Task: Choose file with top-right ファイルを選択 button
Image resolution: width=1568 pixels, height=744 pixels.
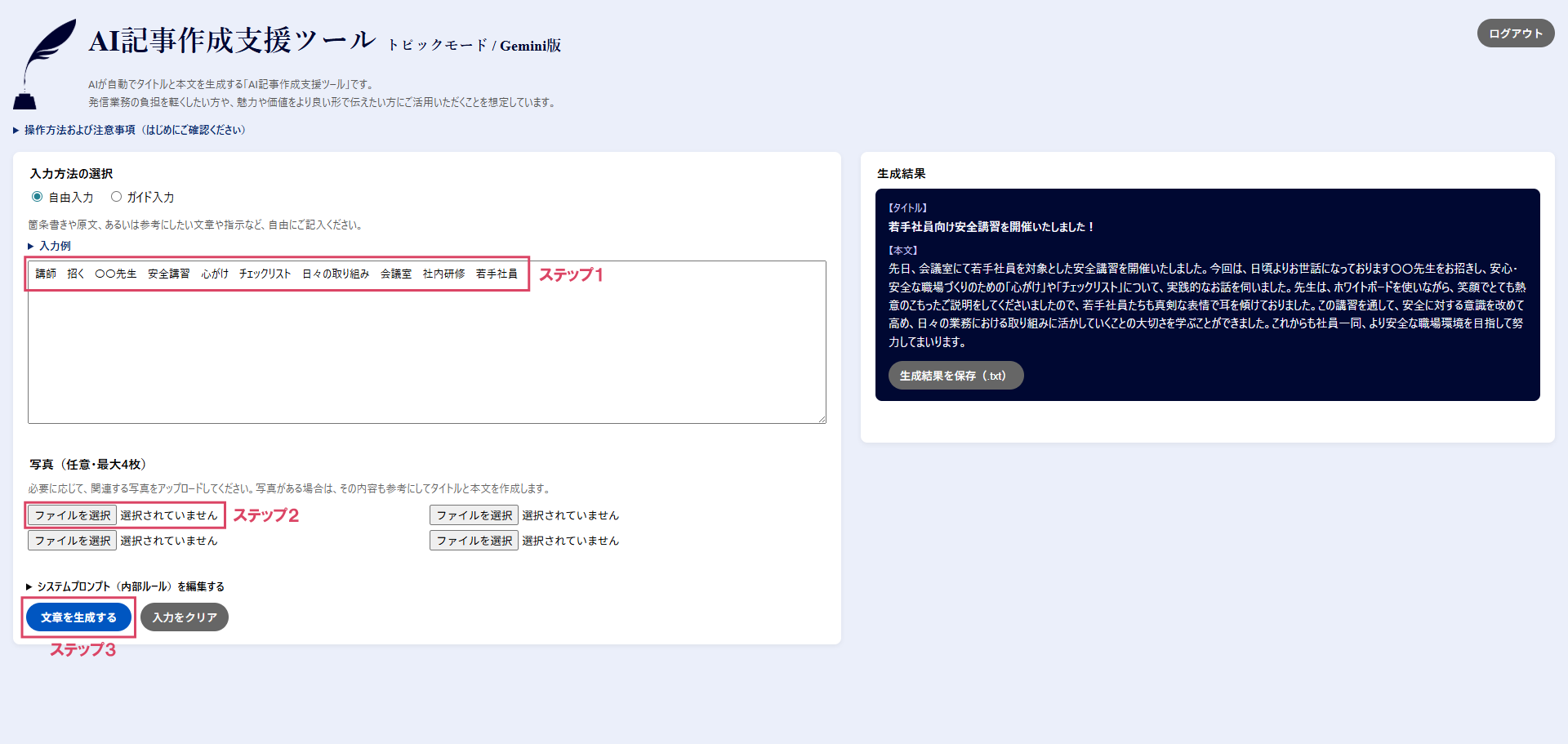Action: pos(474,515)
